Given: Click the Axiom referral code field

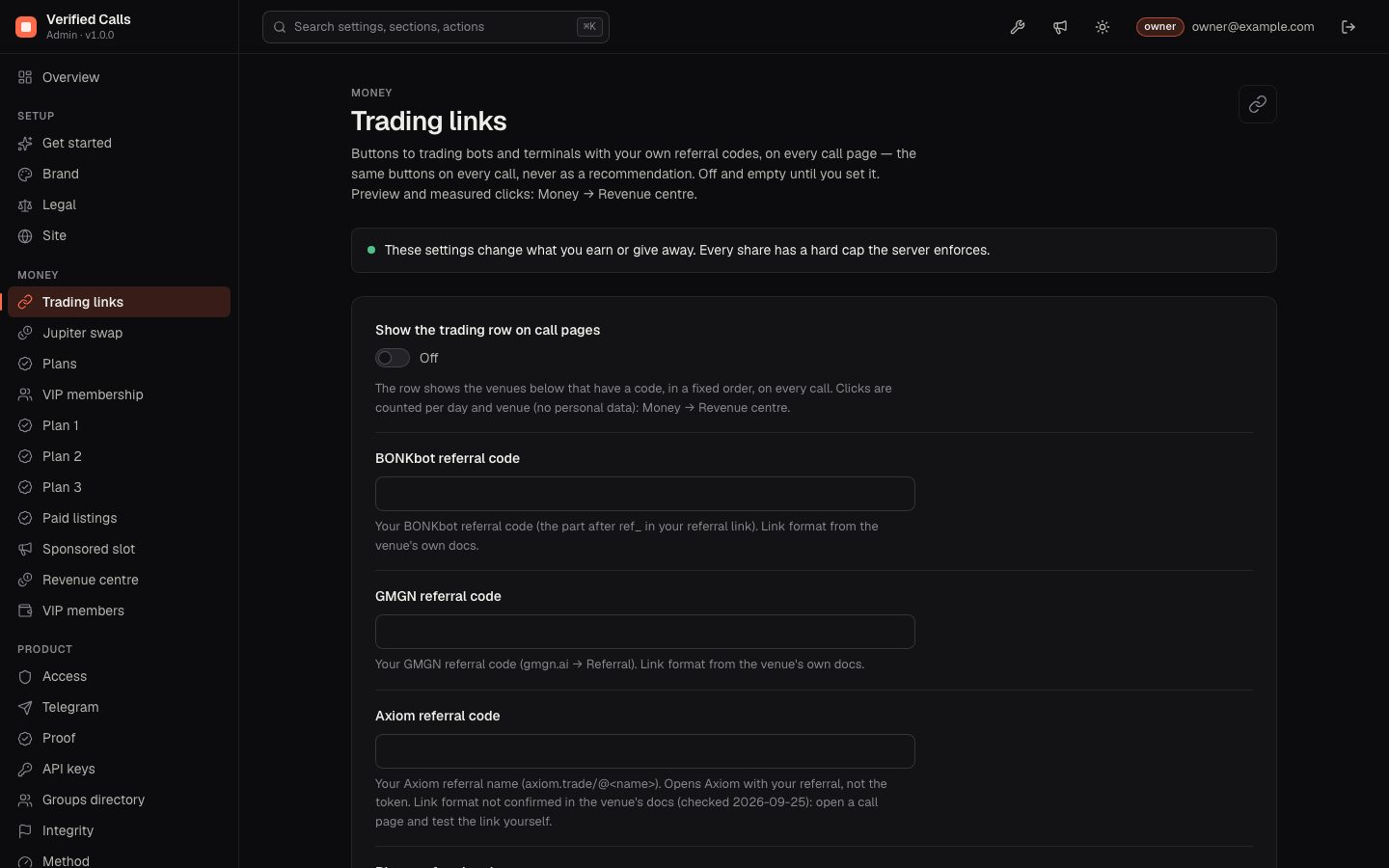Looking at the screenshot, I should click(x=645, y=751).
